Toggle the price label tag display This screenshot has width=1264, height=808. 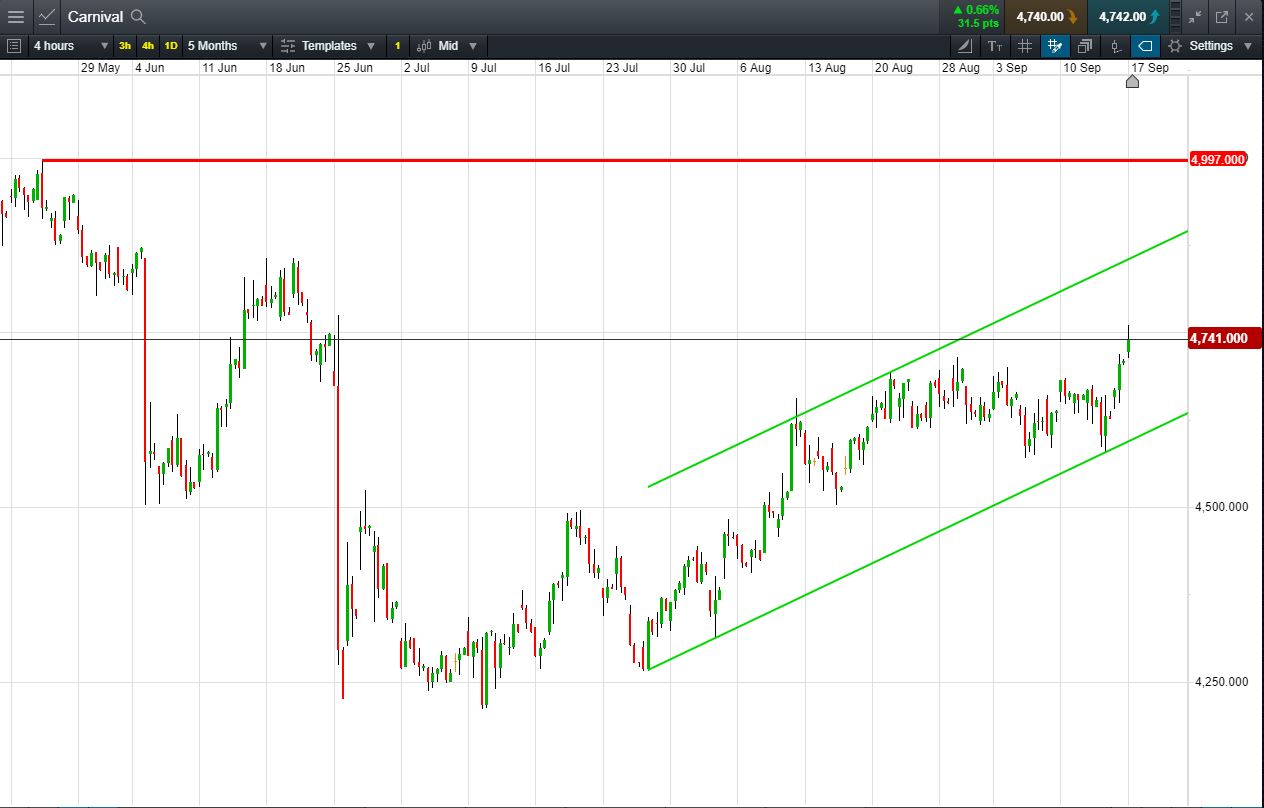coord(1145,46)
